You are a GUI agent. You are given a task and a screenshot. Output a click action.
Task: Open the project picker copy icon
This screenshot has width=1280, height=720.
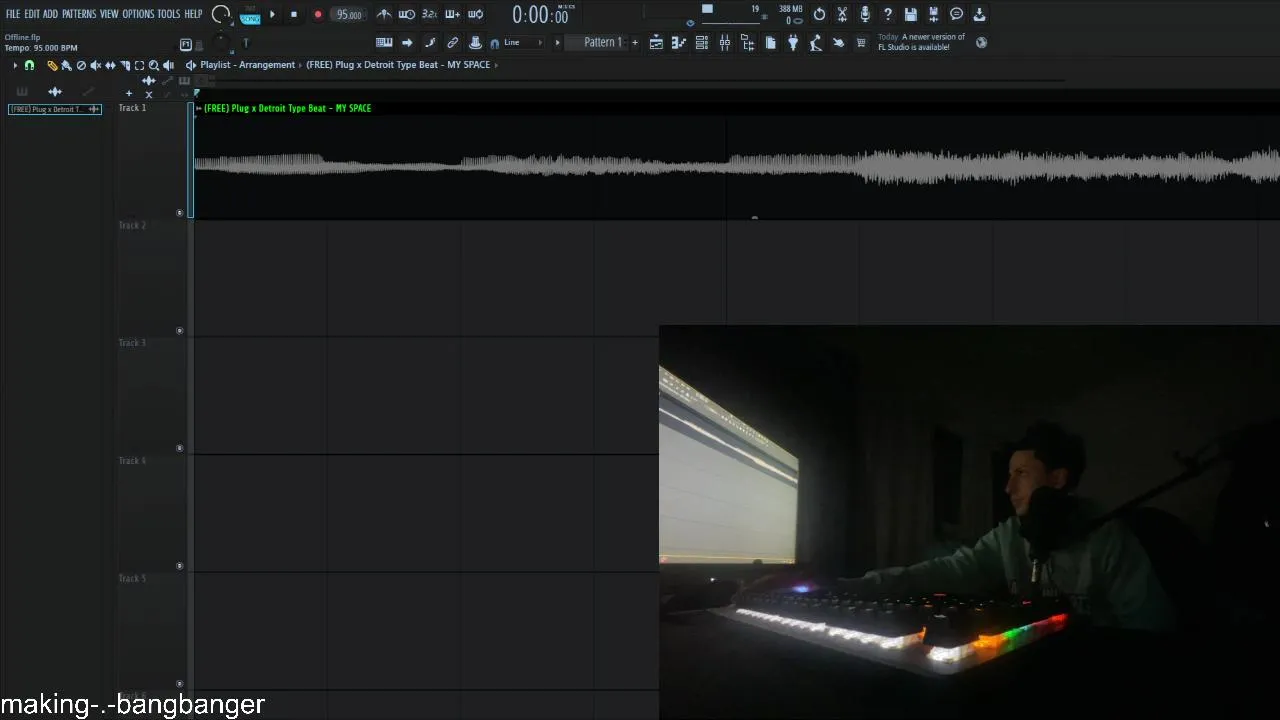(771, 42)
